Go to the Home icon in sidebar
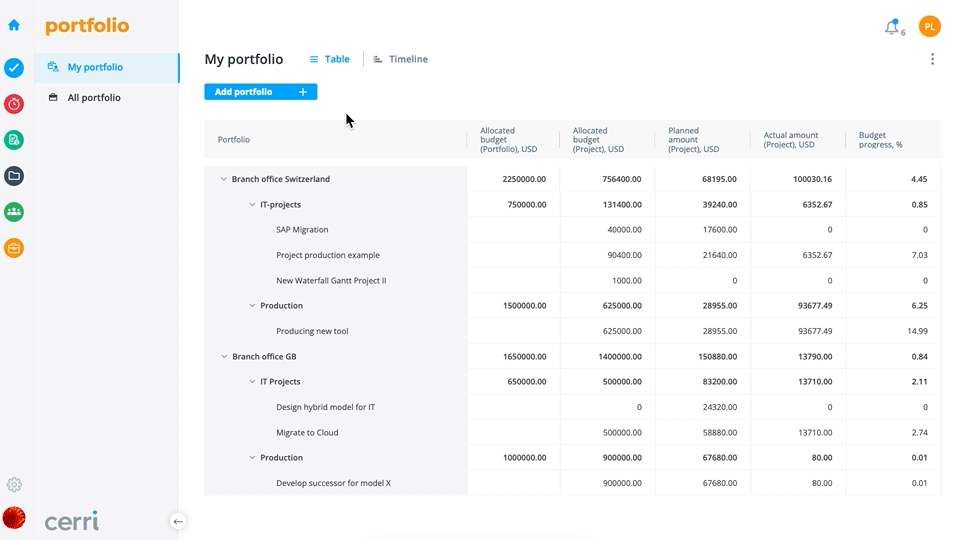Screen dimensions: 960x540 point(14,25)
